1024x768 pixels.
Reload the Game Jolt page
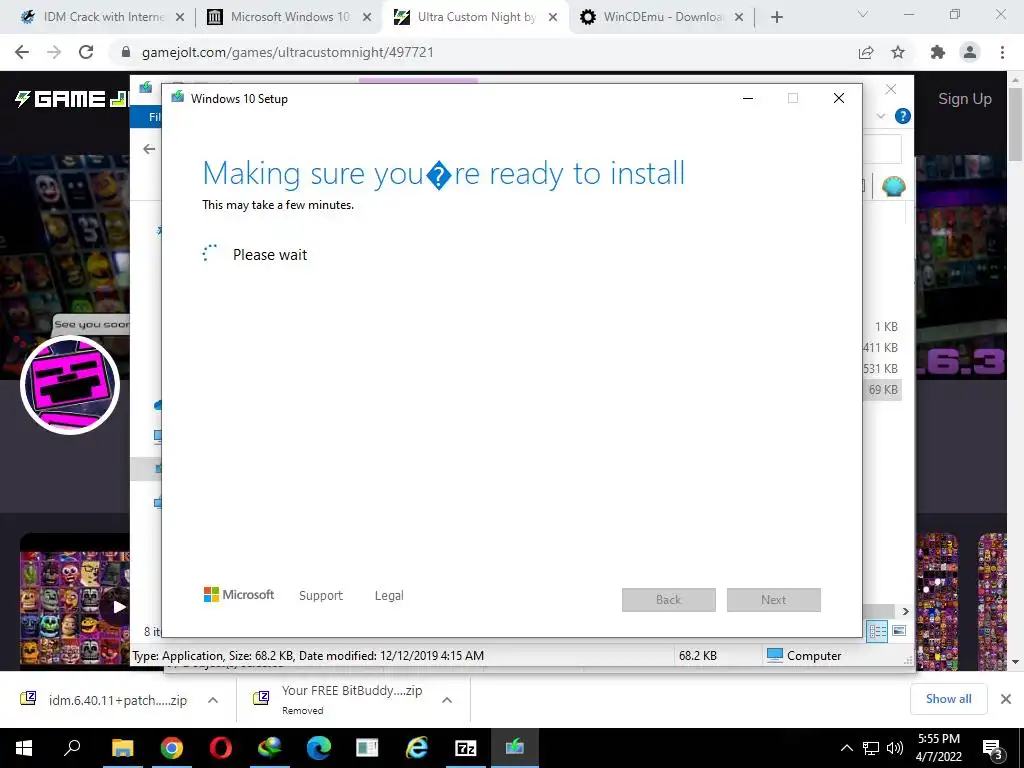click(86, 52)
